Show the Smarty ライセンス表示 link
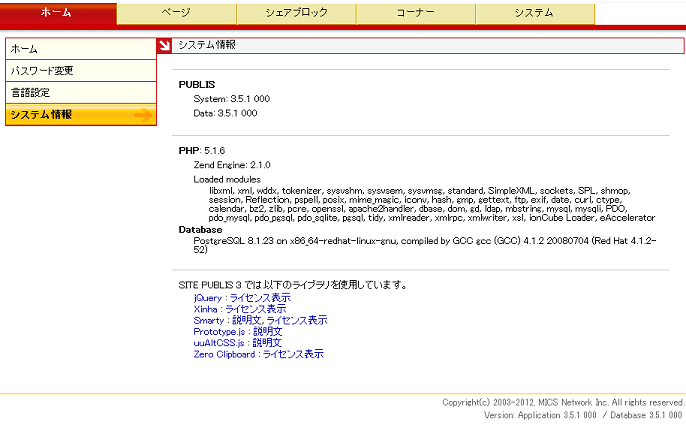The height and width of the screenshot is (428, 686). [x=297, y=320]
